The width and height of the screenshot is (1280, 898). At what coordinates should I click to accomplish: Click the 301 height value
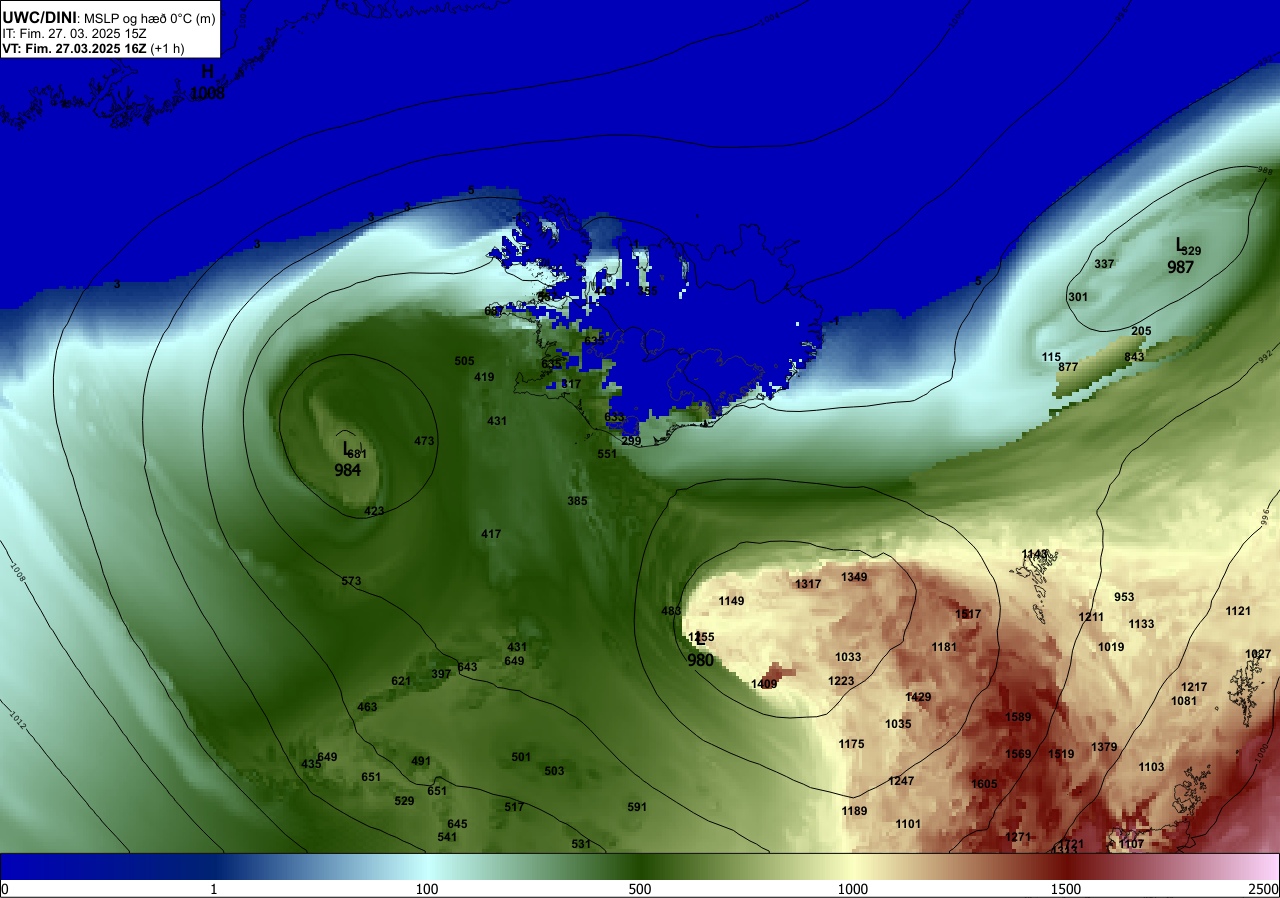click(1078, 297)
